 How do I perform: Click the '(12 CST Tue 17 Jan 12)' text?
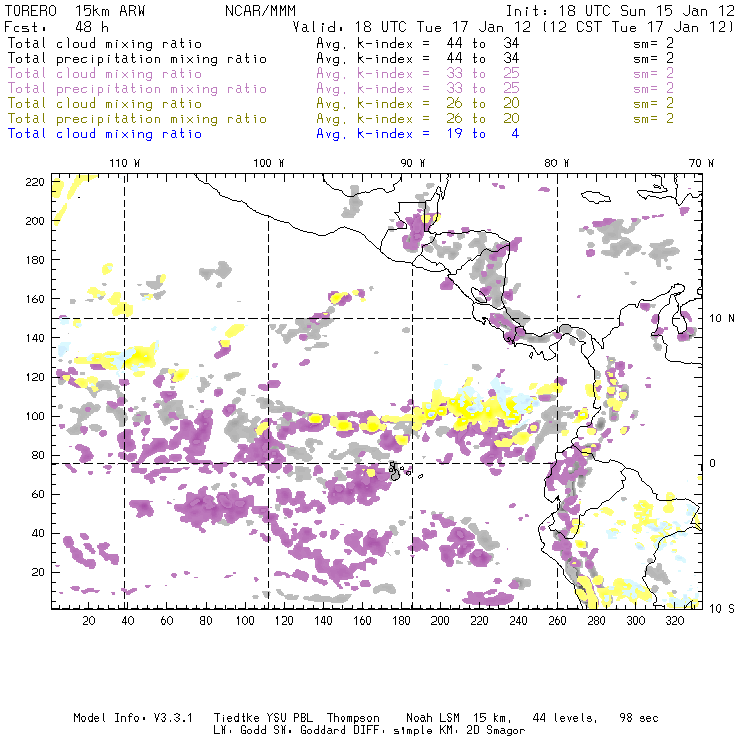tap(638, 27)
